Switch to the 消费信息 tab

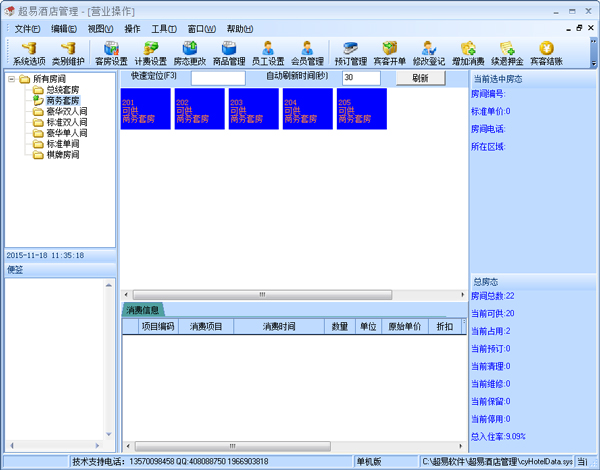pyautogui.click(x=142, y=310)
